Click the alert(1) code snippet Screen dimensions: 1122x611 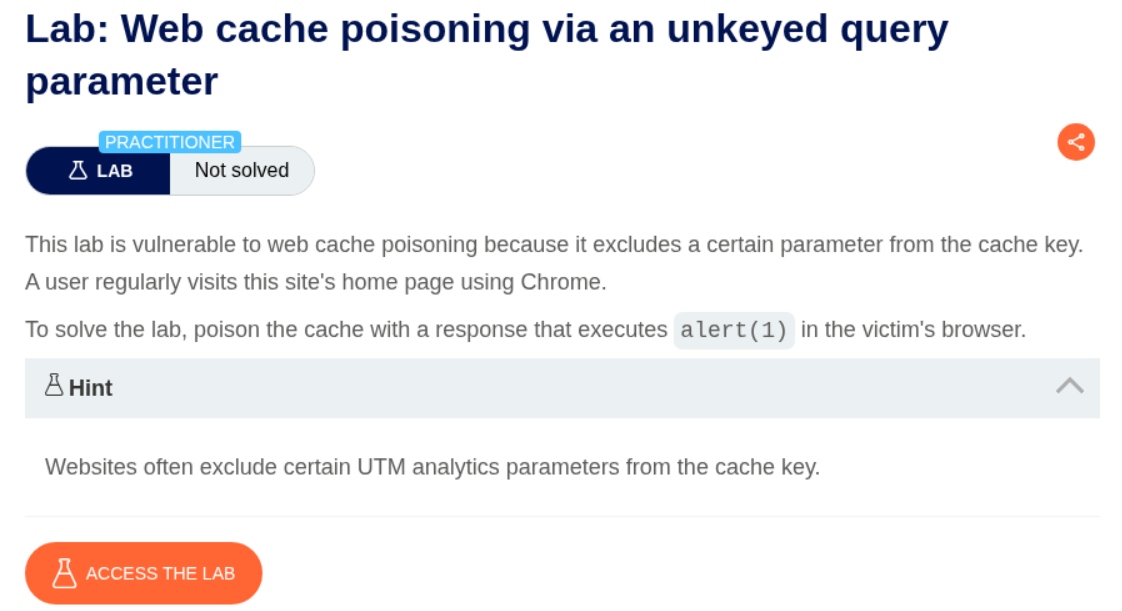tap(734, 330)
